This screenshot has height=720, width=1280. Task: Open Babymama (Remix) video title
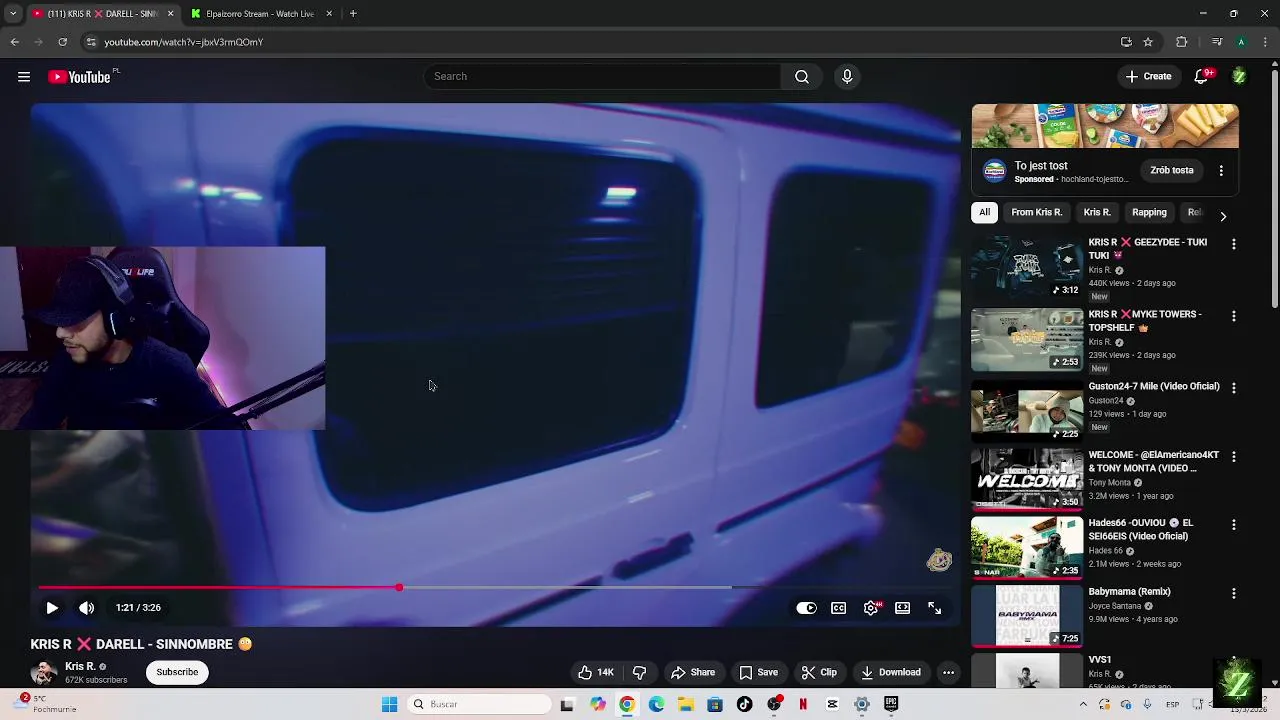point(1129,592)
